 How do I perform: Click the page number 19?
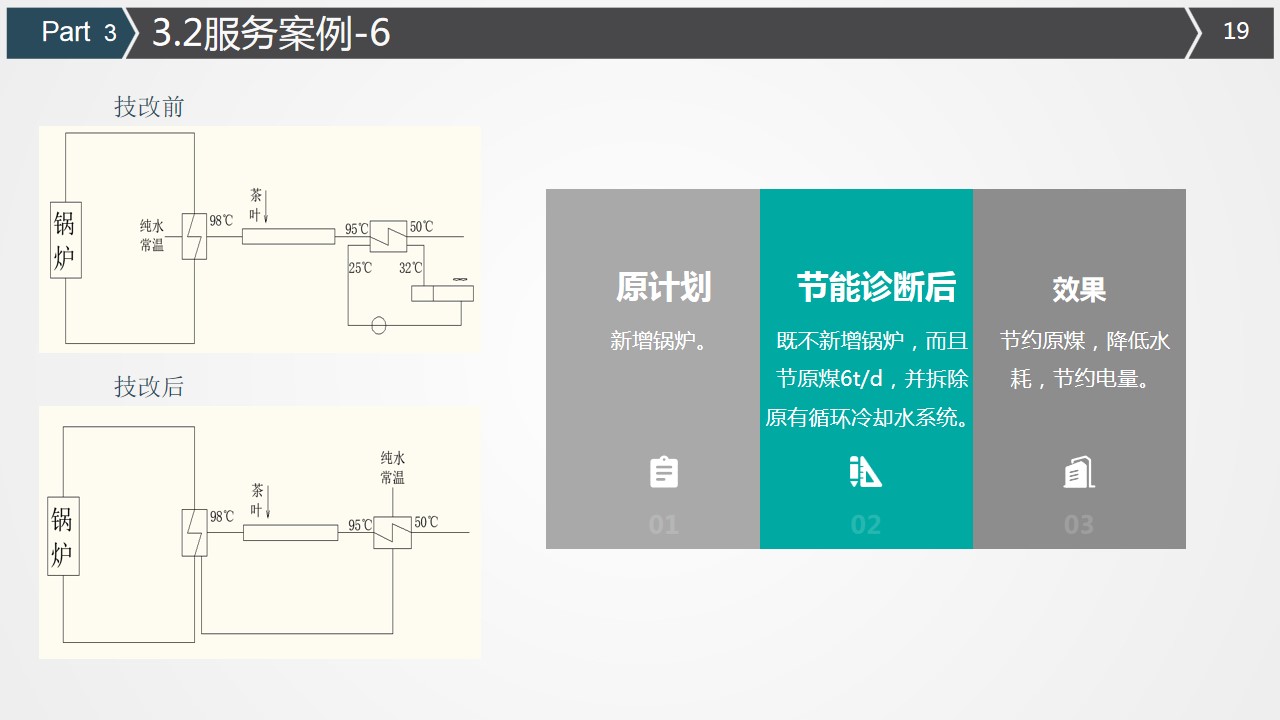1236,31
